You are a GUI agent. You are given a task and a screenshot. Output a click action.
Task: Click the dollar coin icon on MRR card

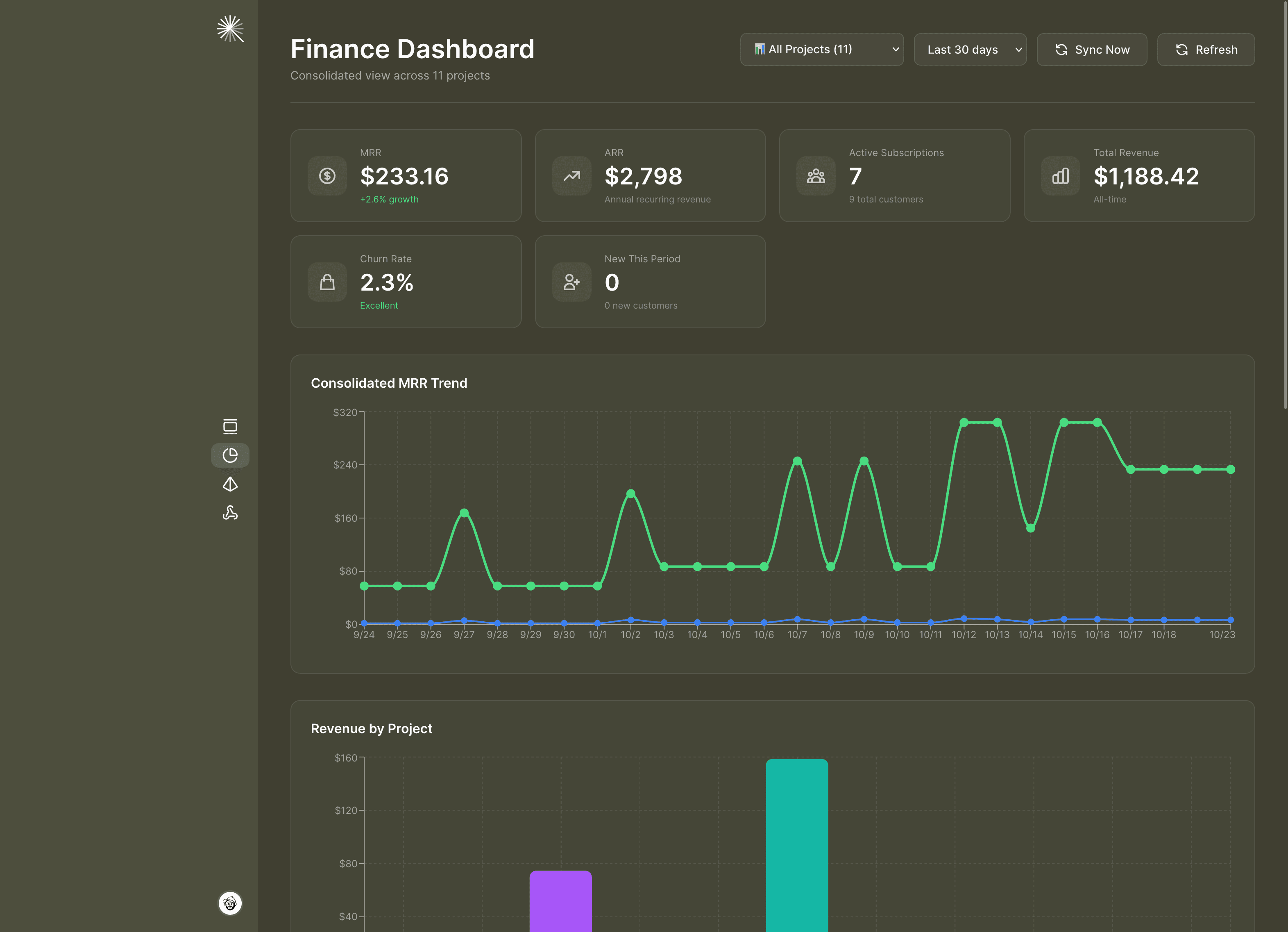[327, 175]
